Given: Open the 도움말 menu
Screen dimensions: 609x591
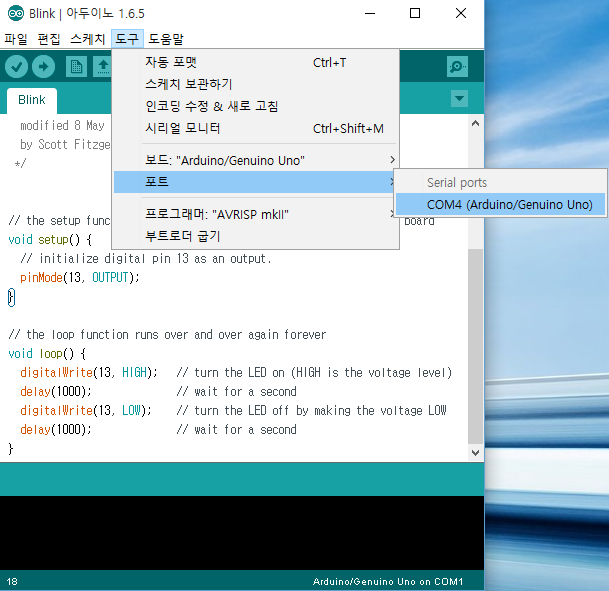Looking at the screenshot, I should 166,39.
